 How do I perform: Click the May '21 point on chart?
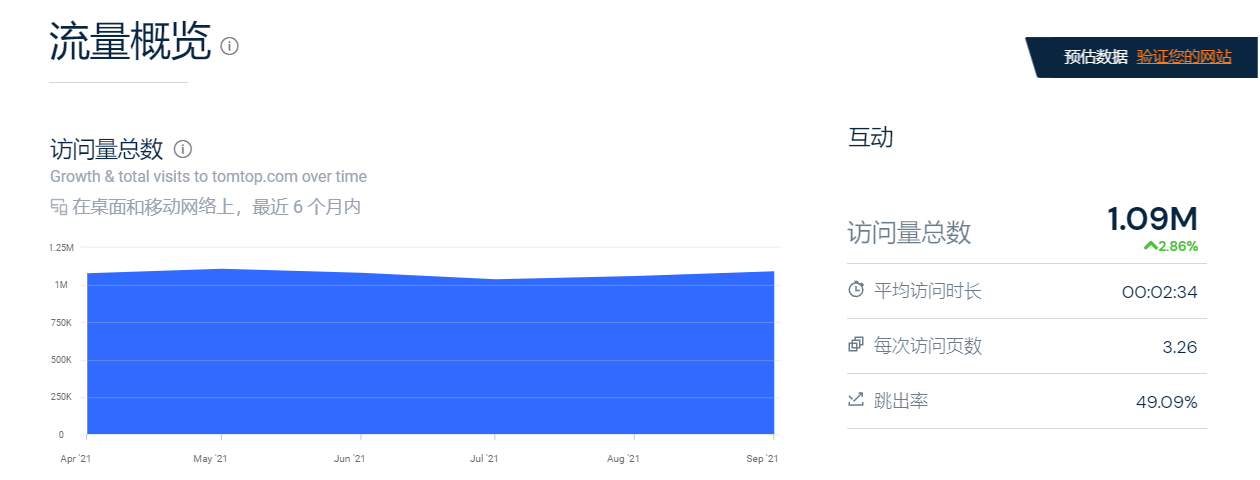click(x=221, y=269)
